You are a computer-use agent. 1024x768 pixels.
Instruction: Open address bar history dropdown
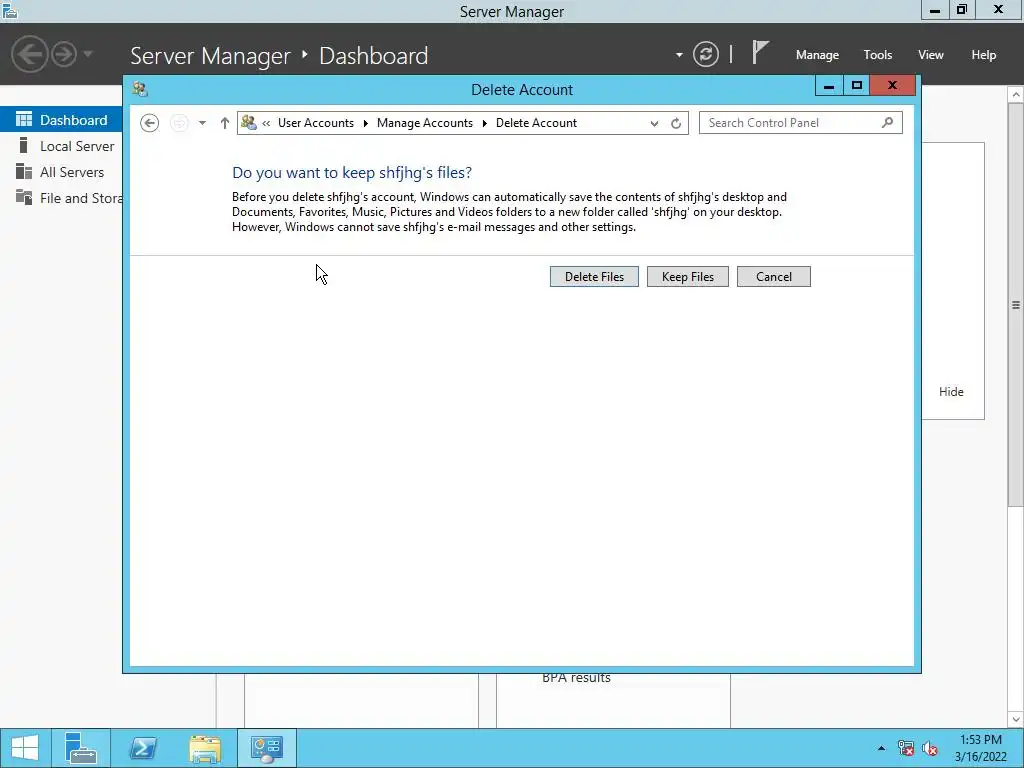pos(654,123)
